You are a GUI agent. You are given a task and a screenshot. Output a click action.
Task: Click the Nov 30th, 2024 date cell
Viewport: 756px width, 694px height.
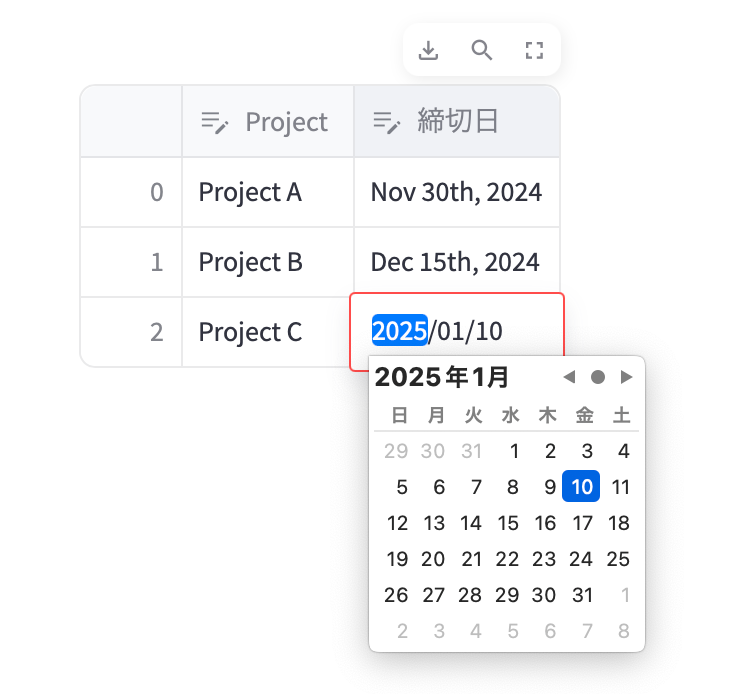click(x=456, y=192)
